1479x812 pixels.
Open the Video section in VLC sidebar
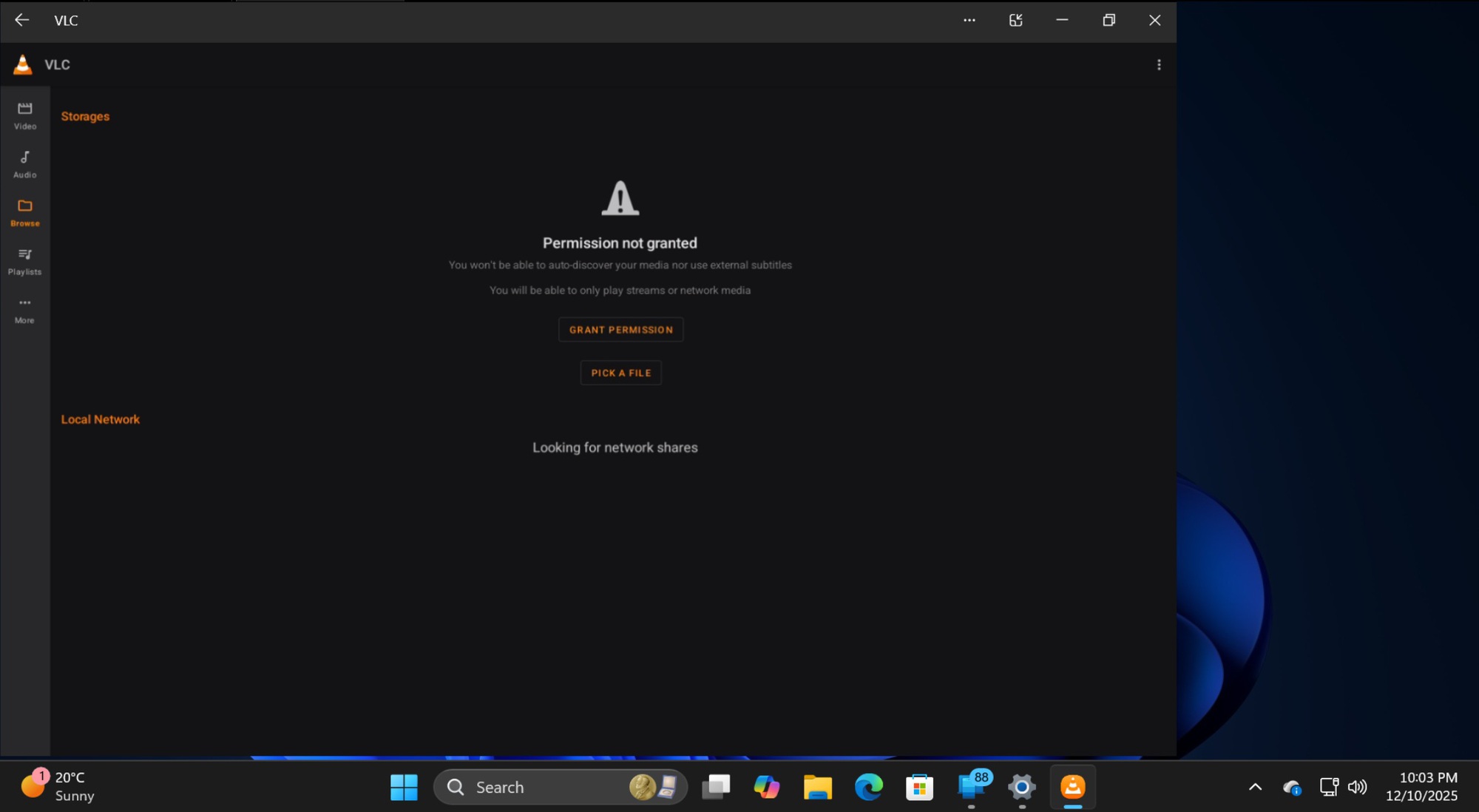click(24, 115)
